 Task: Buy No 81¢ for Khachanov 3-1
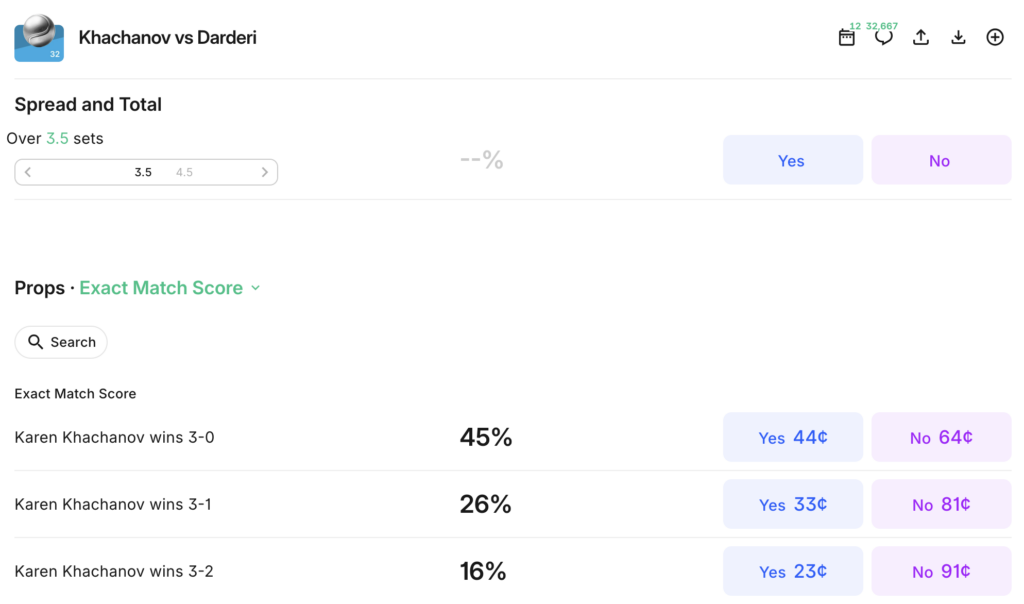(940, 504)
